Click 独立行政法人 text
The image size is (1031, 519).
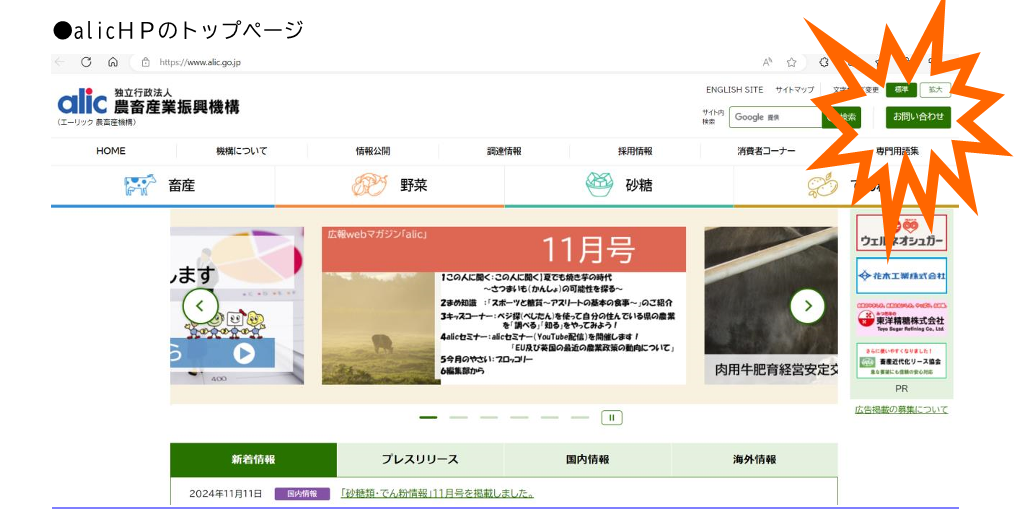click(x=143, y=93)
